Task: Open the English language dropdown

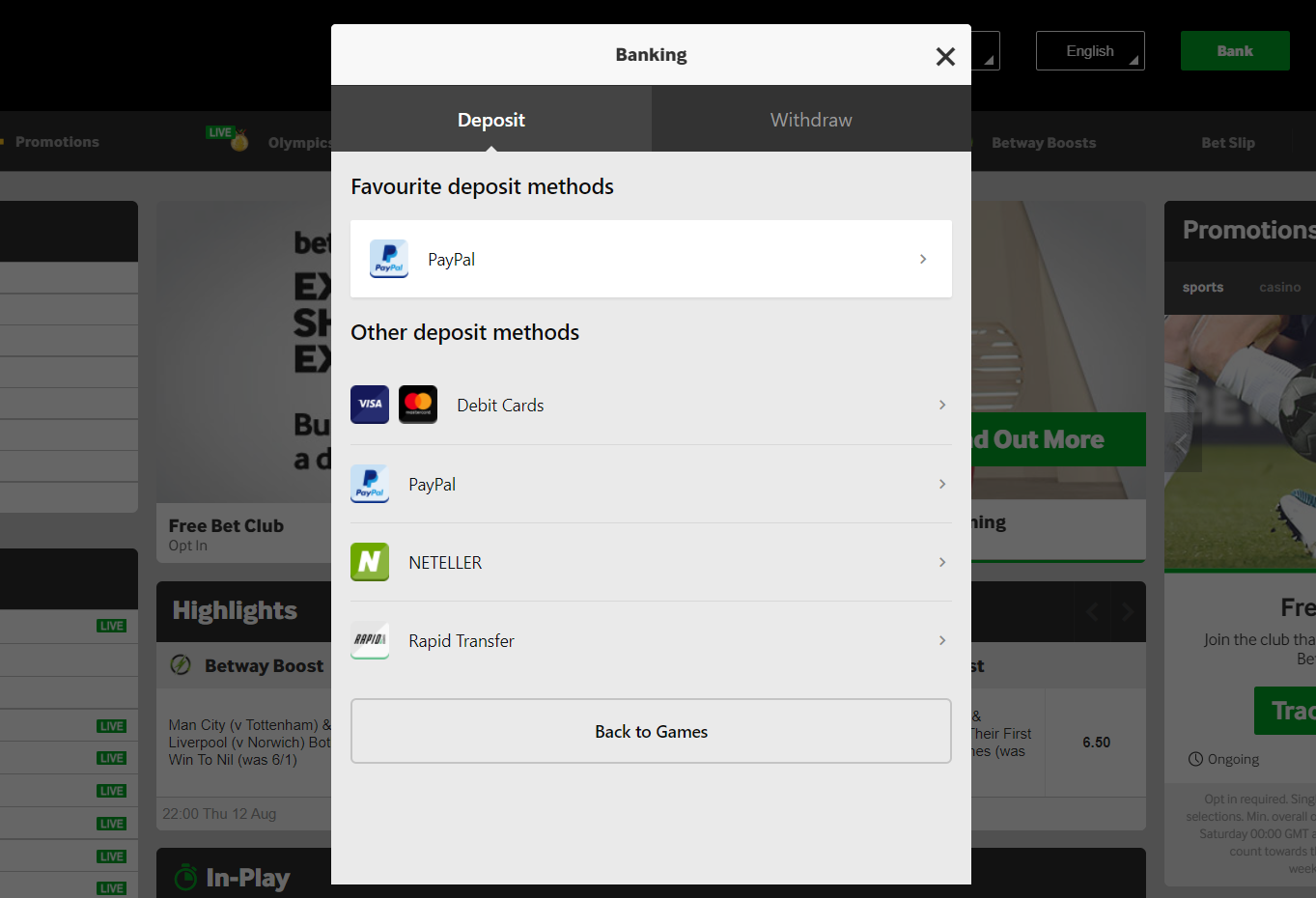Action: click(1090, 51)
